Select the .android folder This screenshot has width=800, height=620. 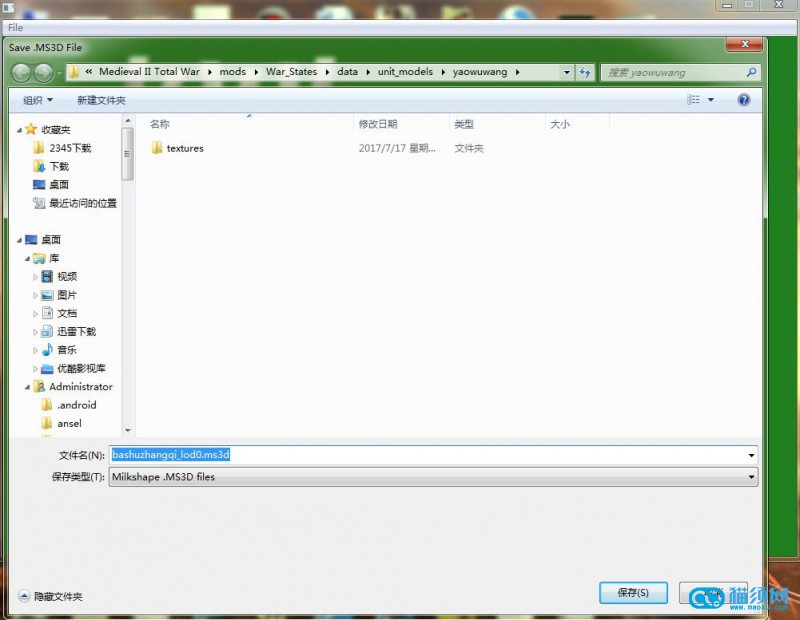coord(69,405)
